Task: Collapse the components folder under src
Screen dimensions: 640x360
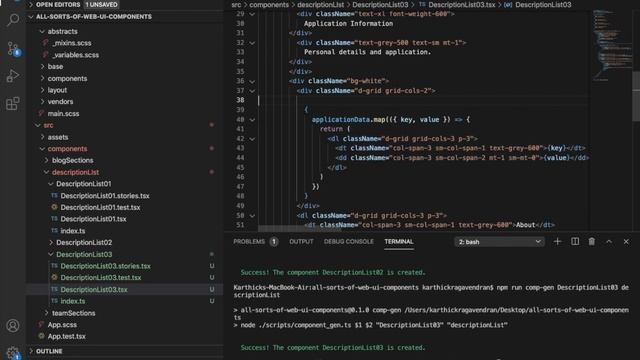Action: pyautogui.click(x=67, y=149)
